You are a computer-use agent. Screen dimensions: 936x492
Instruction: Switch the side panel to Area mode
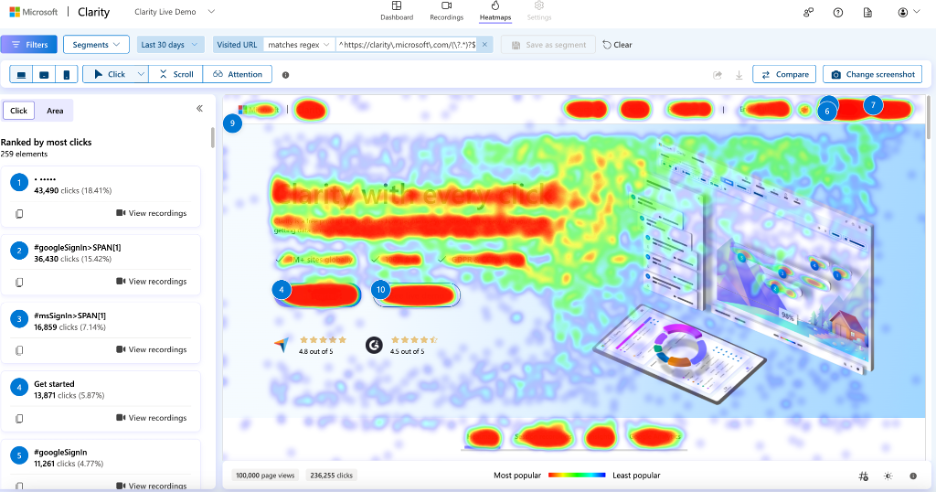pos(56,111)
